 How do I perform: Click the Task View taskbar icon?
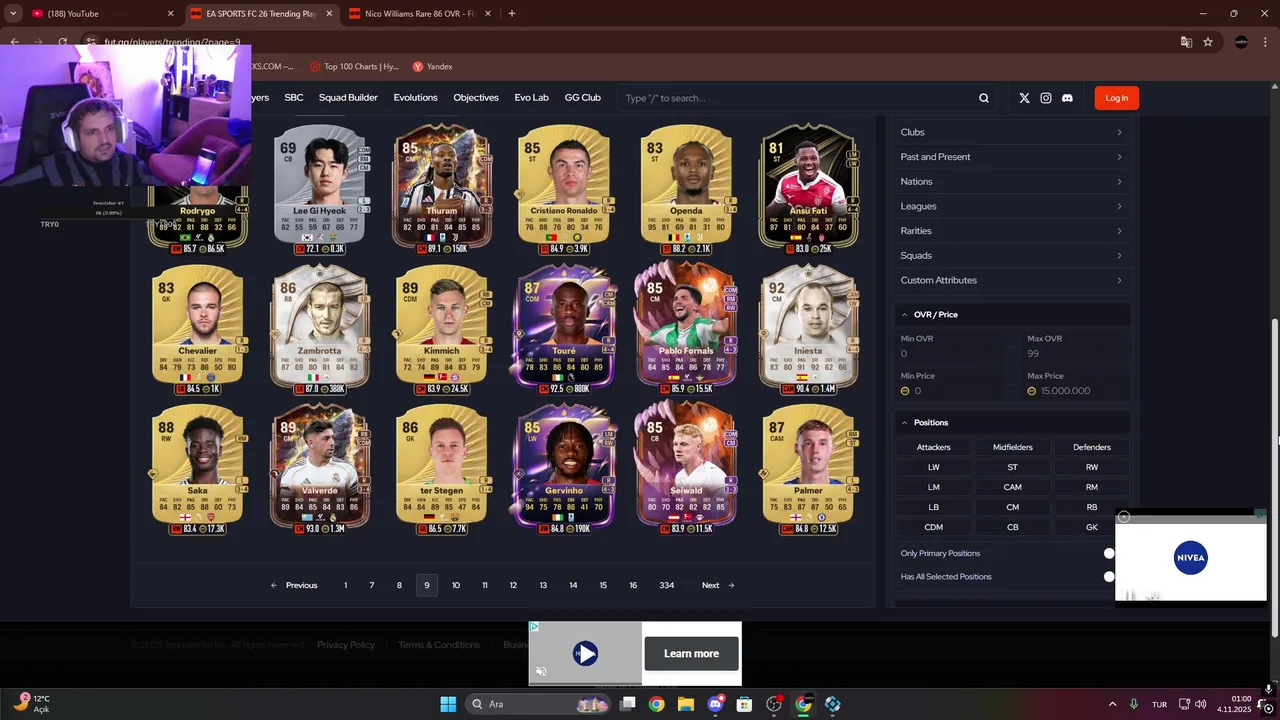[627, 704]
